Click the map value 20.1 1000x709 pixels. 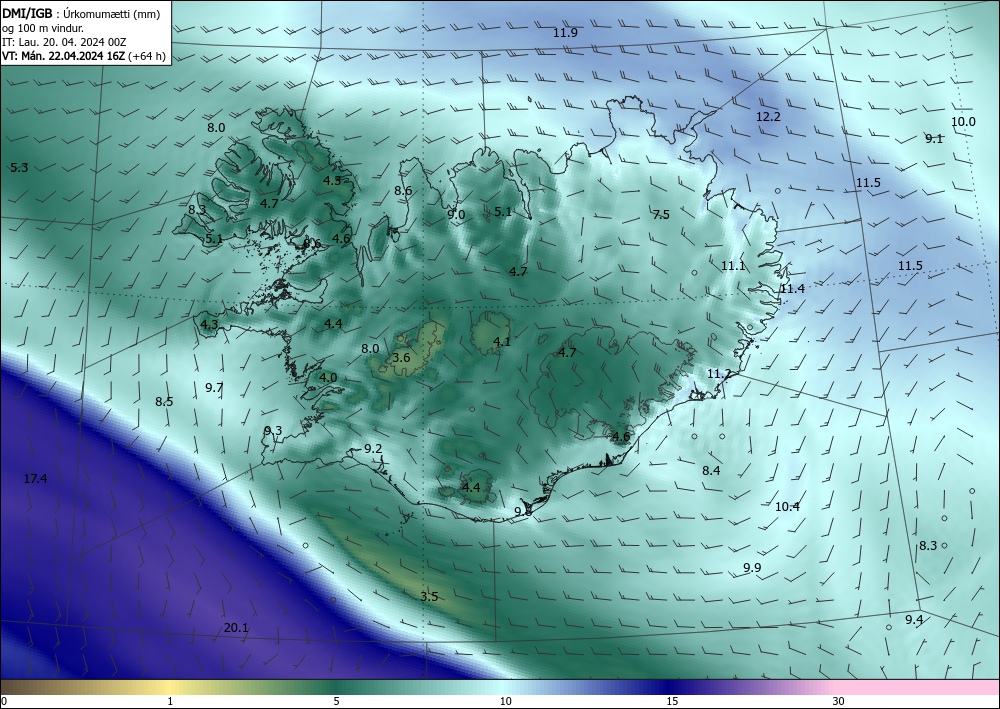point(236,628)
